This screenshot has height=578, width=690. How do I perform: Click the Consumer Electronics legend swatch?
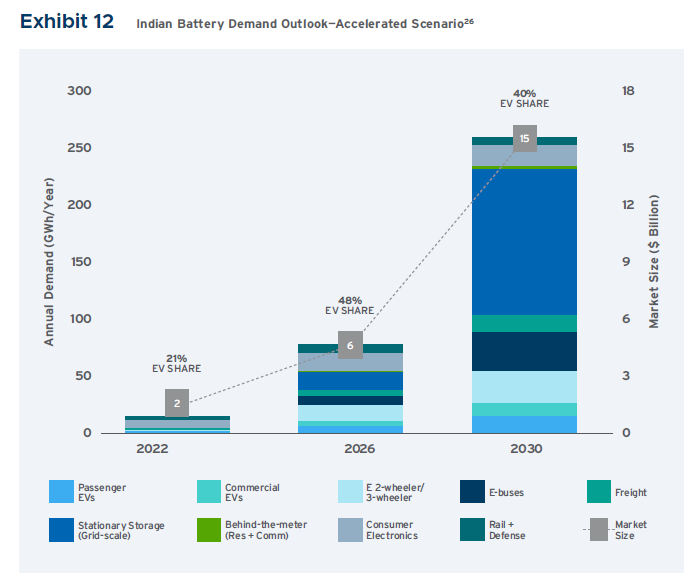350,529
